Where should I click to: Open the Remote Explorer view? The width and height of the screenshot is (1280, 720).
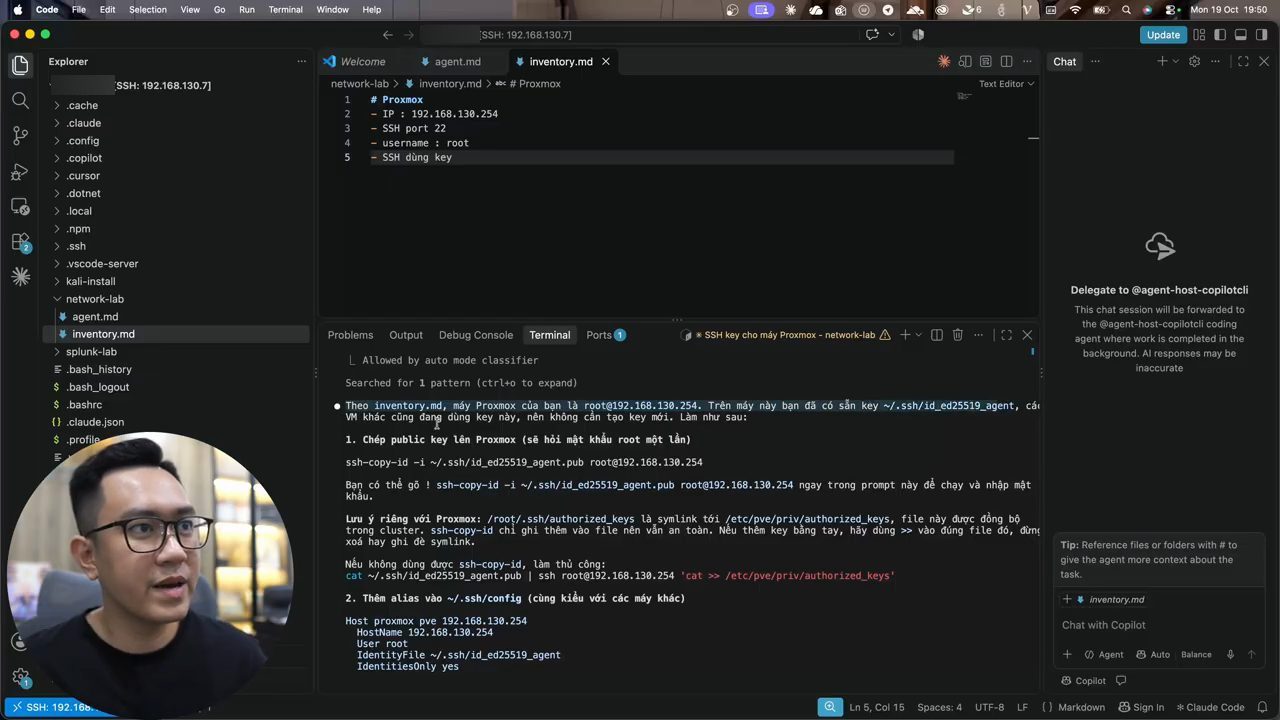pos(20,206)
